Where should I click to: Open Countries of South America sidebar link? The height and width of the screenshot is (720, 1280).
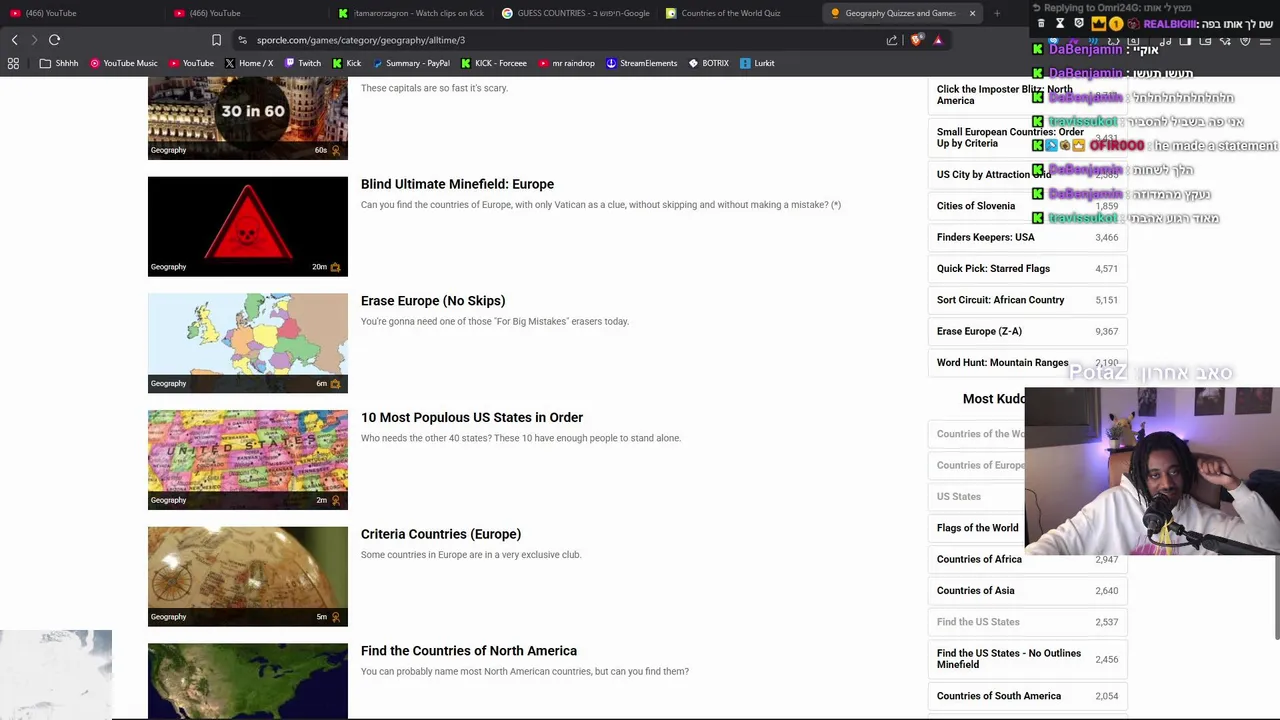pos(999,696)
